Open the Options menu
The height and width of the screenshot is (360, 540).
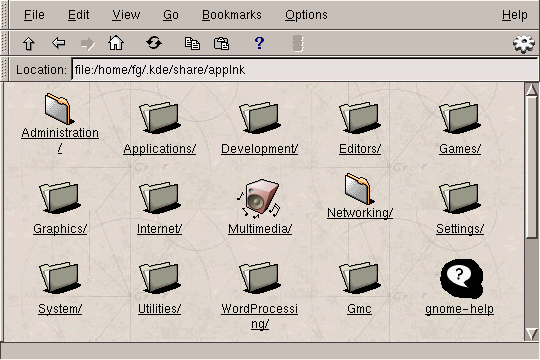tap(306, 15)
